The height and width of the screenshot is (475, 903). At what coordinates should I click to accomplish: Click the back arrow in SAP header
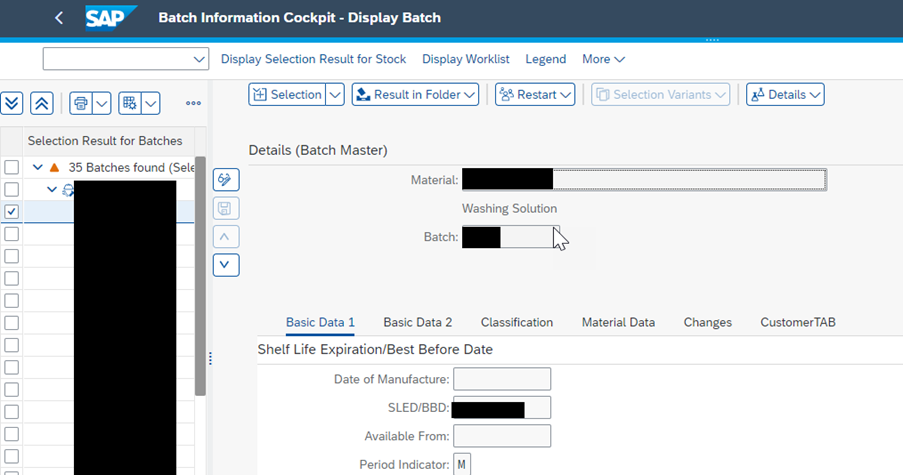click(x=59, y=18)
